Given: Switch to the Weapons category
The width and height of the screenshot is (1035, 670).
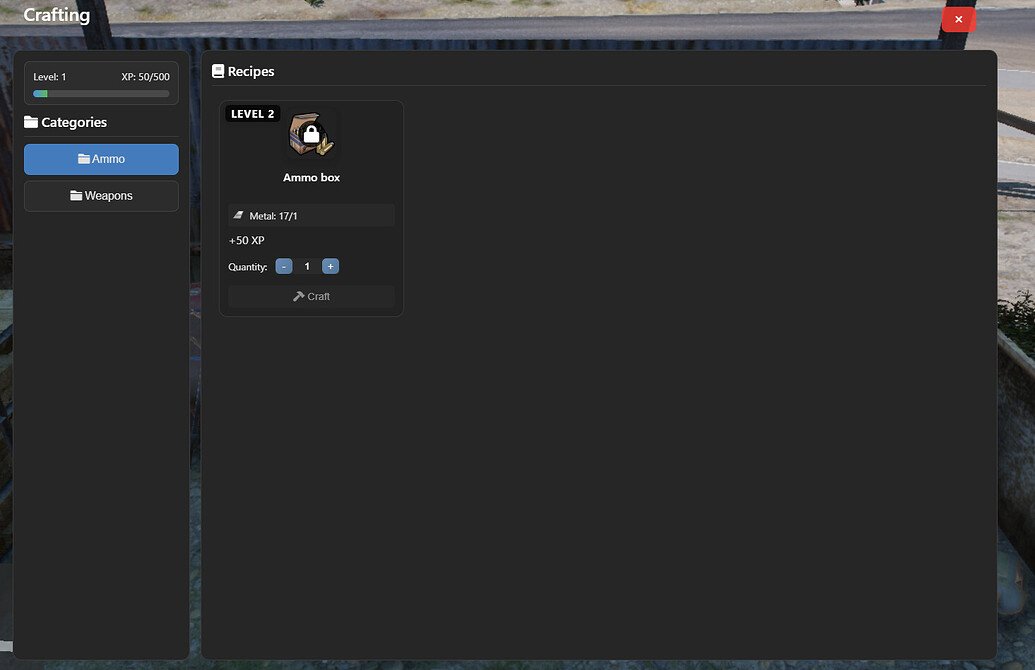Looking at the screenshot, I should coord(101,195).
